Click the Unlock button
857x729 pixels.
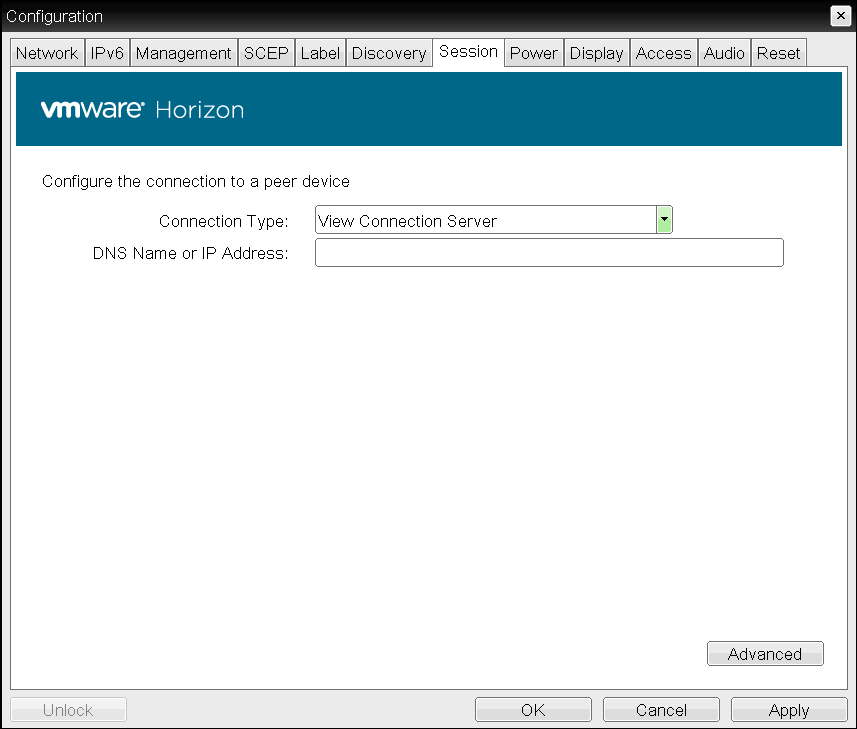pos(68,710)
